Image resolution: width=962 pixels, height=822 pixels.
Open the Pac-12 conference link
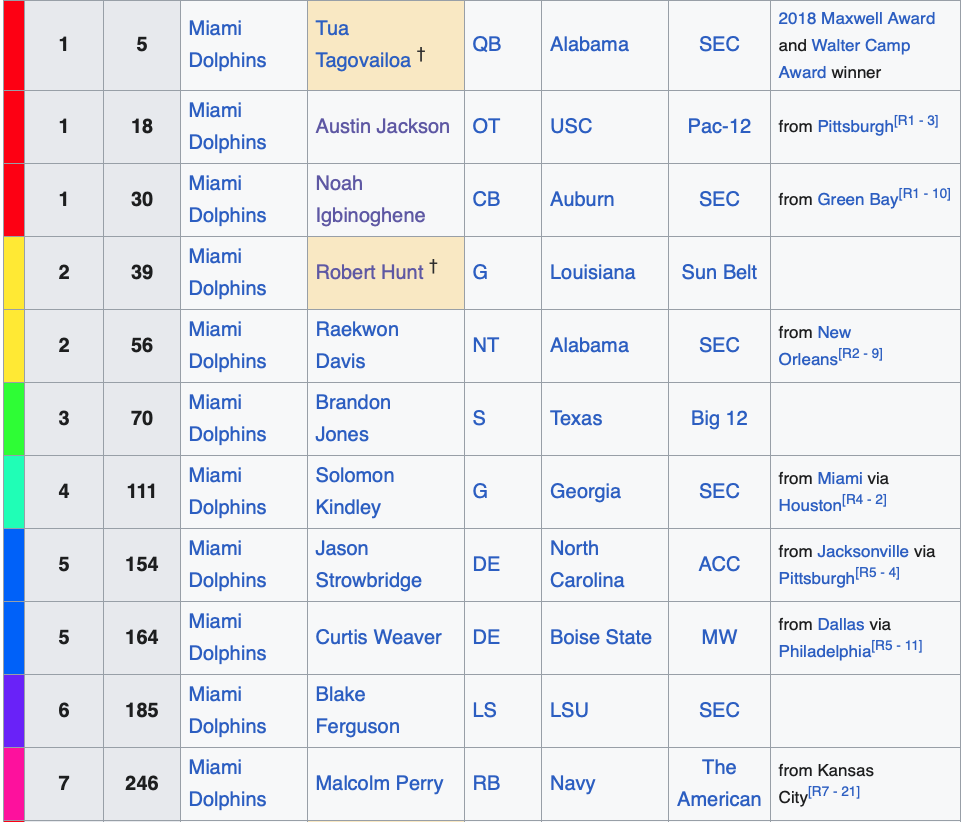click(x=719, y=126)
